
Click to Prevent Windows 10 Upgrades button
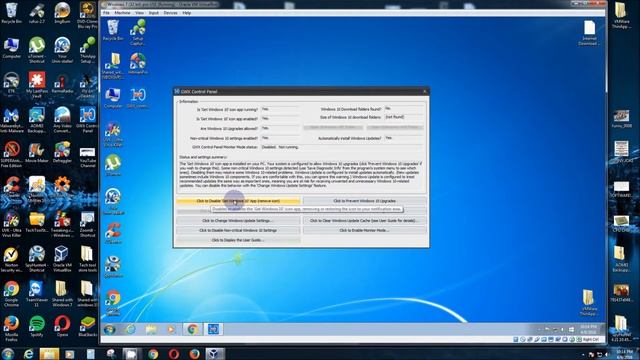tap(364, 201)
